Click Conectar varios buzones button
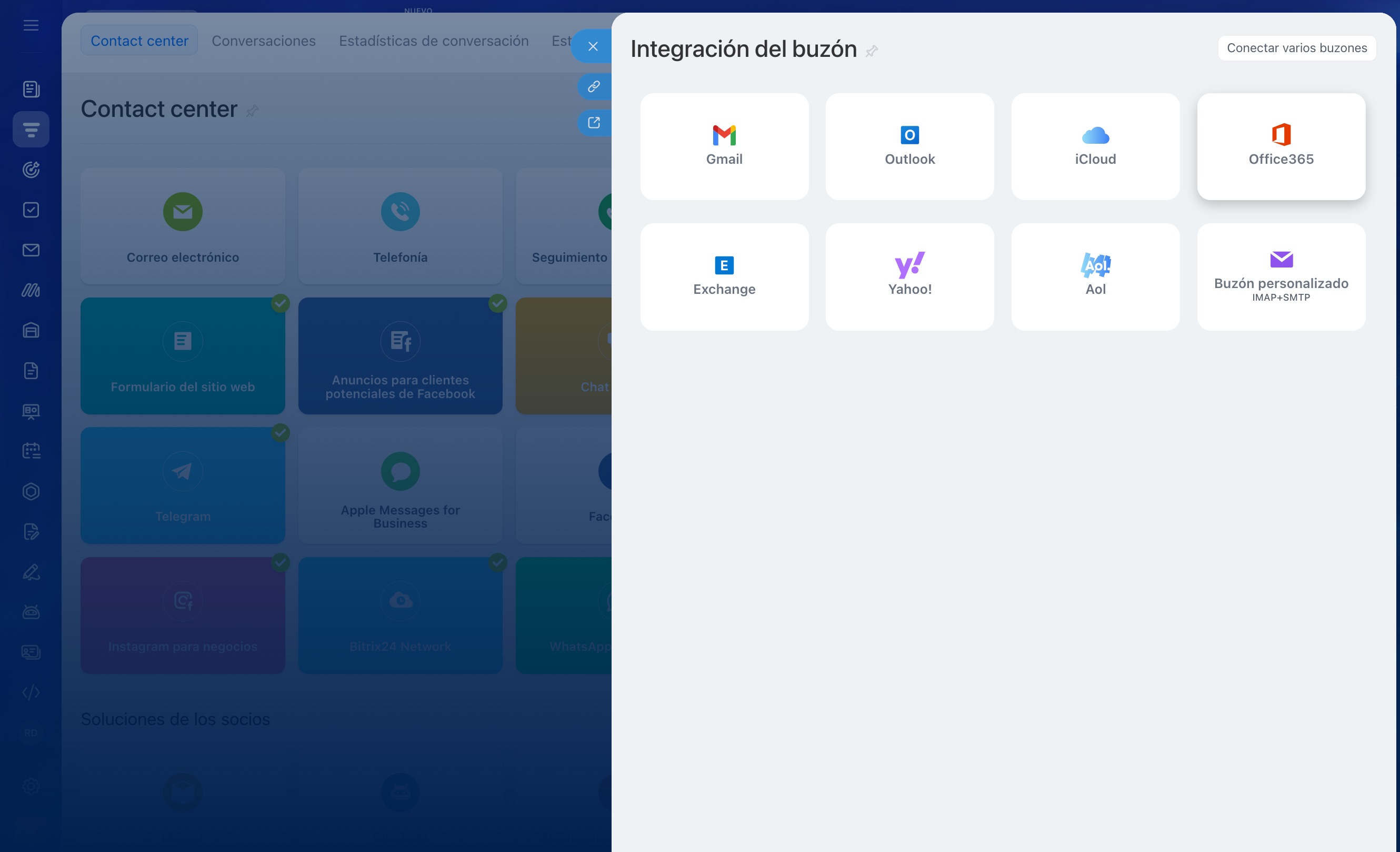 coord(1296,48)
